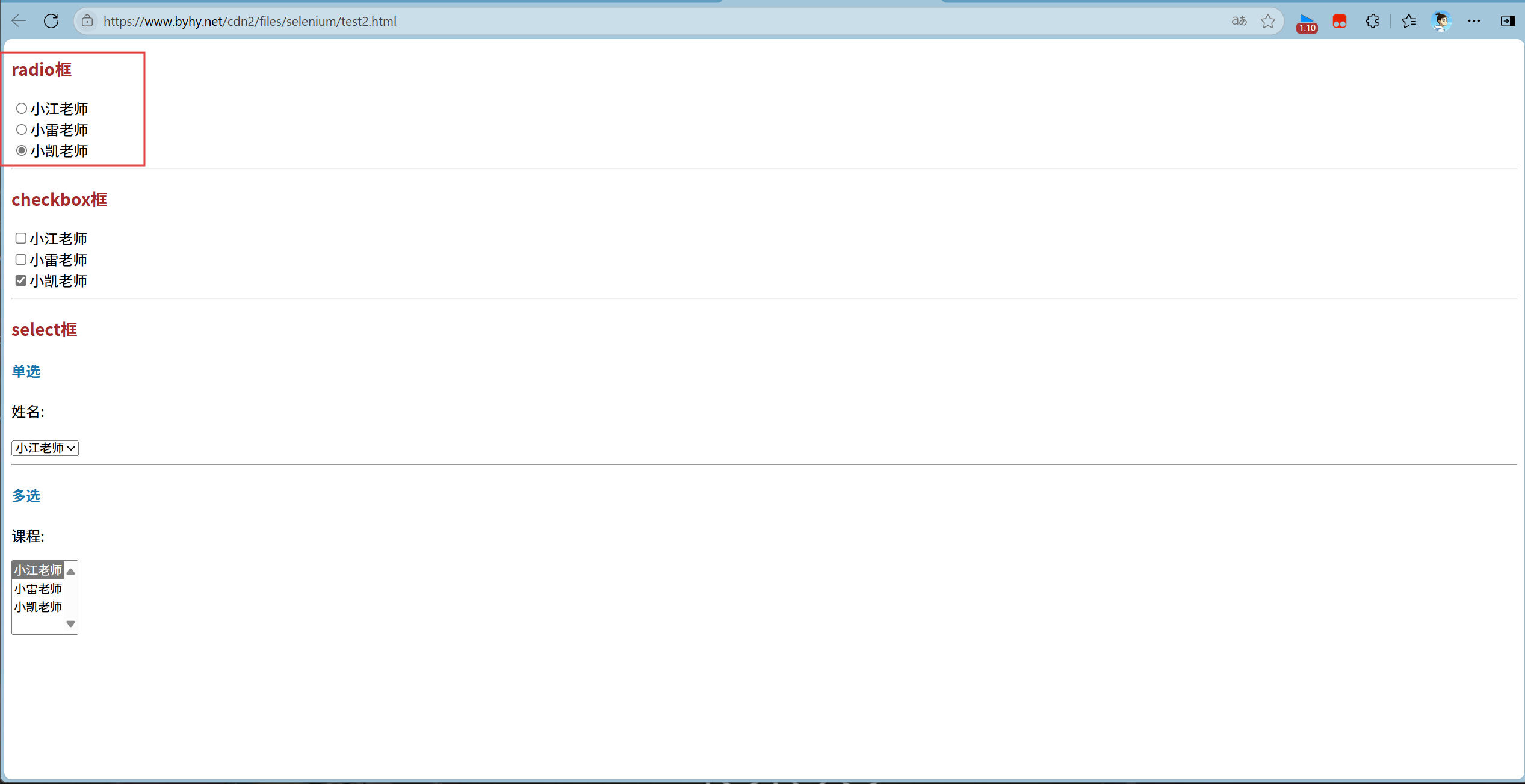
Task: Open the page translate icon
Action: (x=1239, y=21)
